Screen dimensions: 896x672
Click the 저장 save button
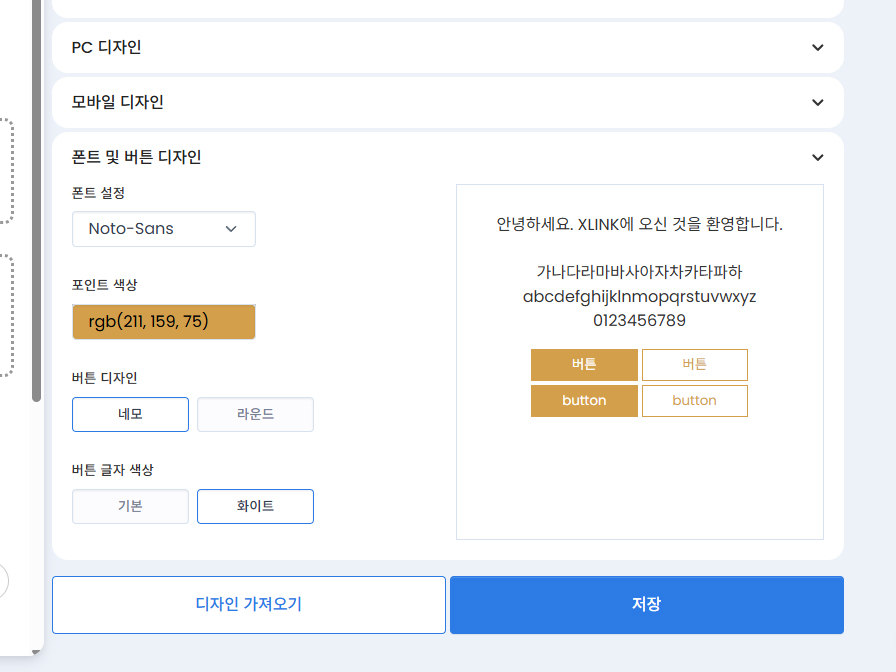pos(646,605)
